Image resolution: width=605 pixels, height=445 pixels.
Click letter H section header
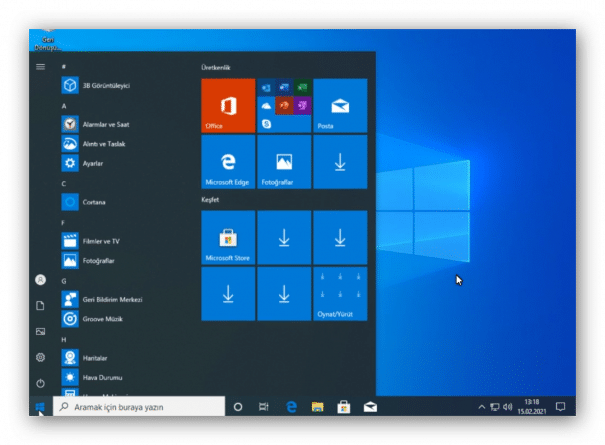[64, 339]
